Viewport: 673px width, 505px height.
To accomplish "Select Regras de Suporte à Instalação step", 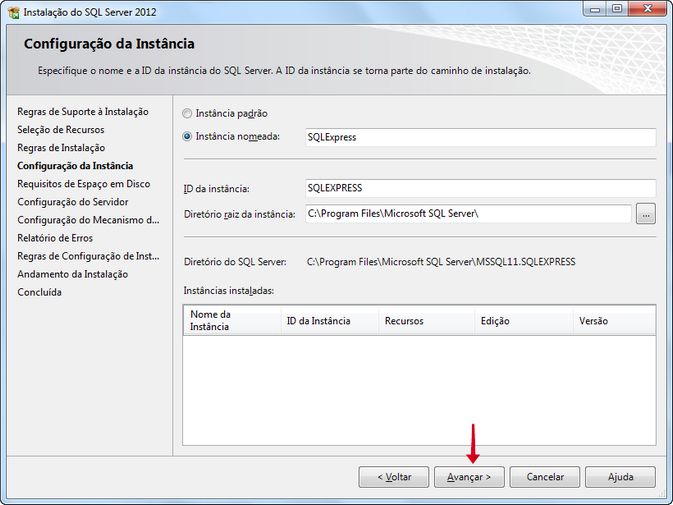I will [x=83, y=112].
